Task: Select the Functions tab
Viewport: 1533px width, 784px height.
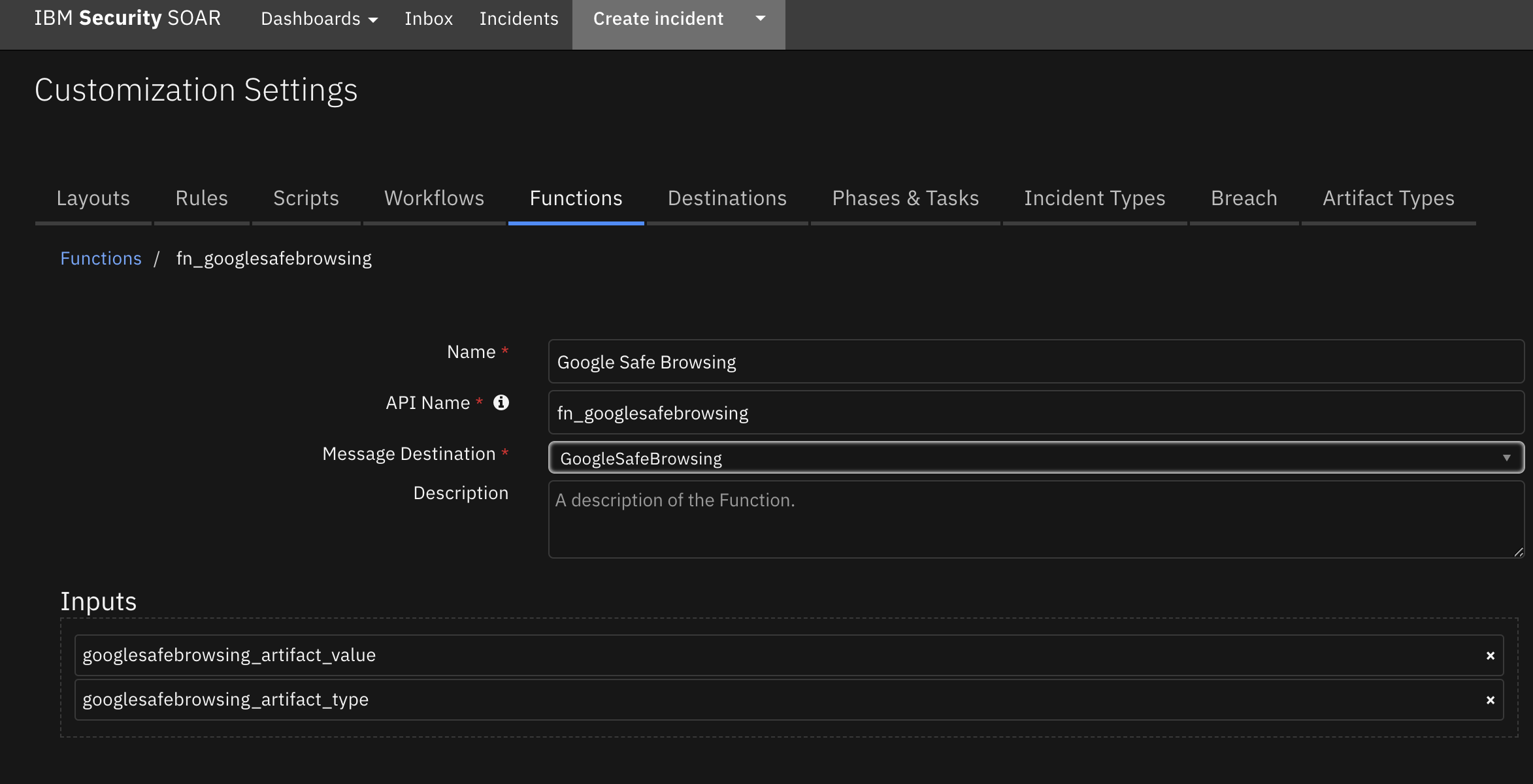Action: (x=576, y=199)
